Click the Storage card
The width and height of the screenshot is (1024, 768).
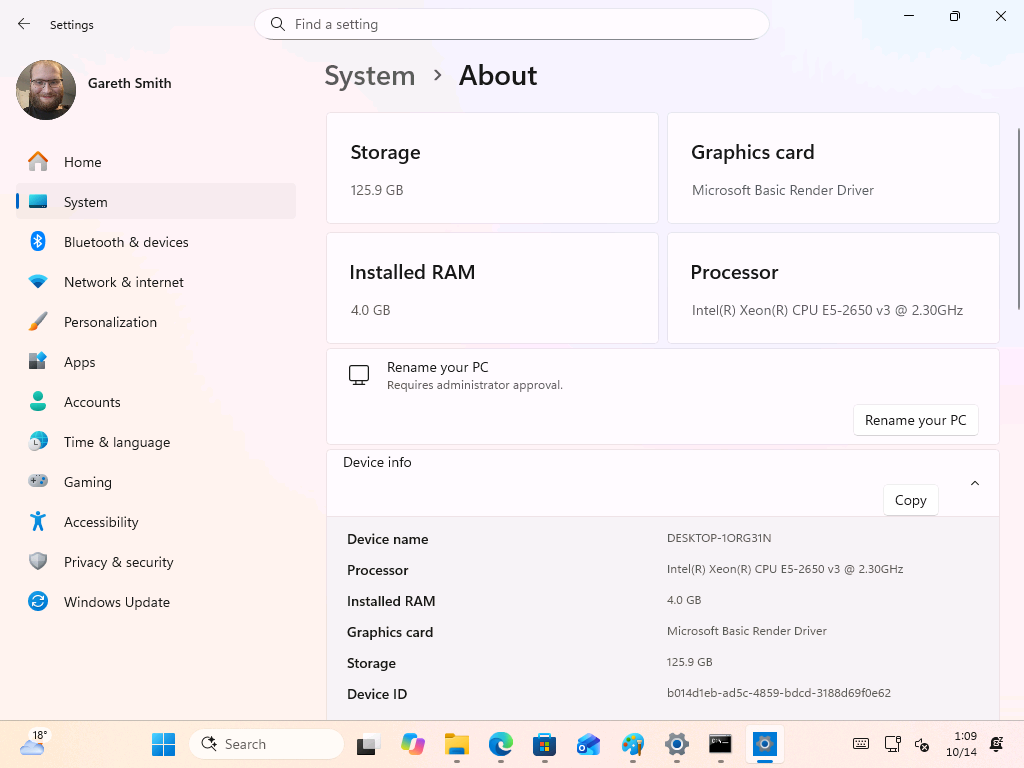(492, 168)
